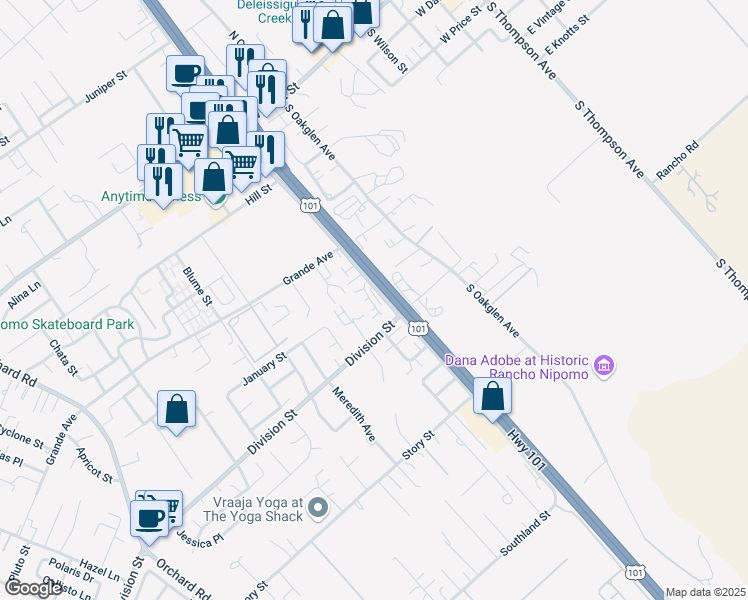Click the restaurant marker touching the upper S Oakglen Ave label

click(267, 91)
